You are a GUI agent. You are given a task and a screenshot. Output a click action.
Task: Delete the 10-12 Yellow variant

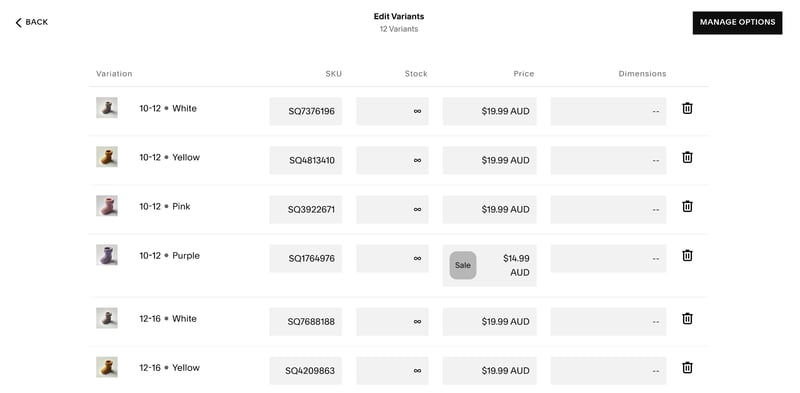(x=687, y=157)
